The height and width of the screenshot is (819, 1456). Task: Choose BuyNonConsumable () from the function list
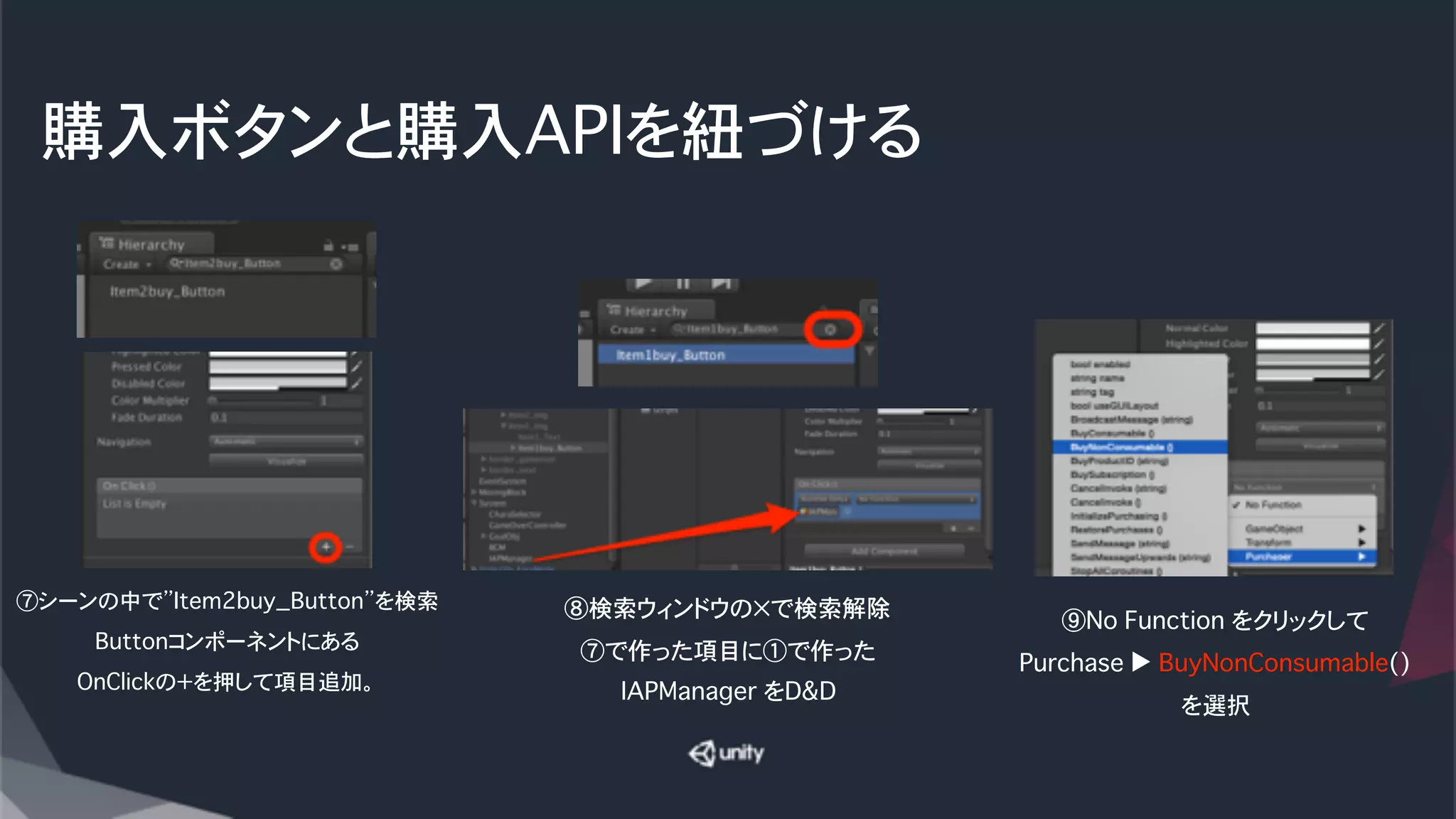tap(1140, 447)
